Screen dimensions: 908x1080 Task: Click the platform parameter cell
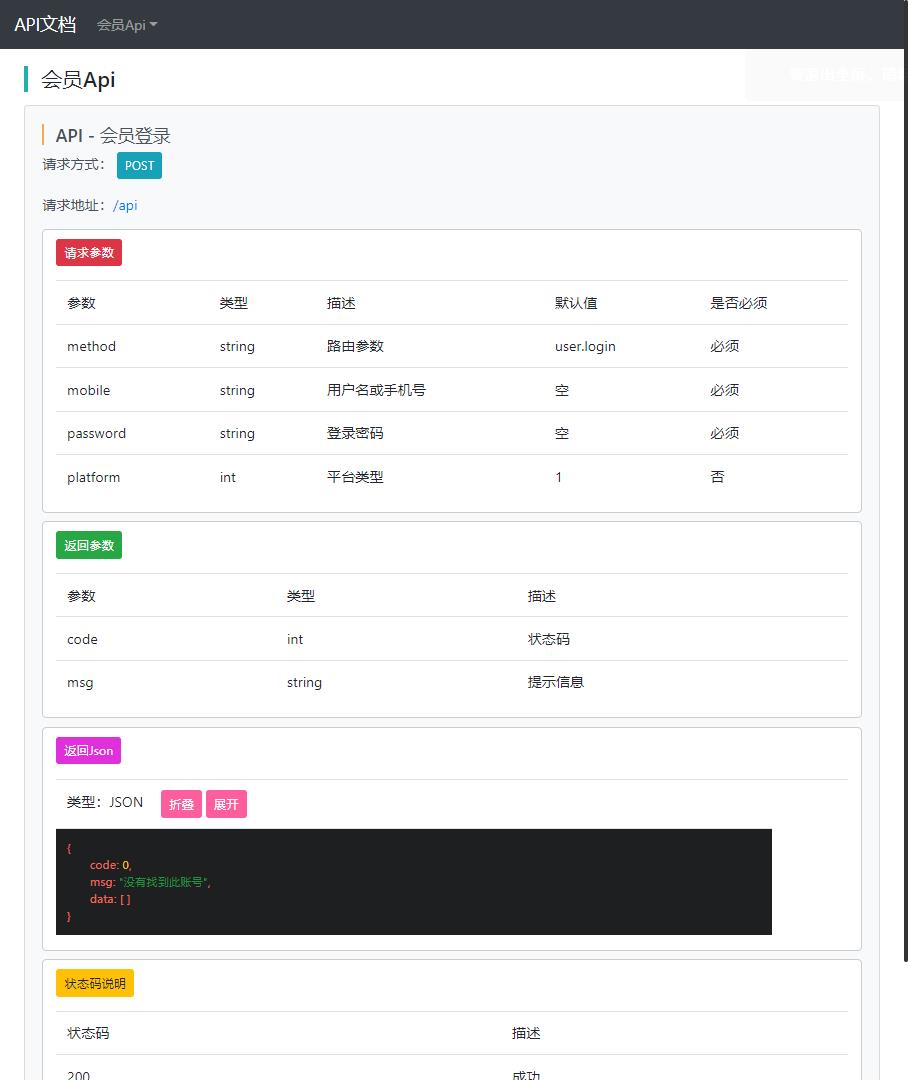[94, 477]
